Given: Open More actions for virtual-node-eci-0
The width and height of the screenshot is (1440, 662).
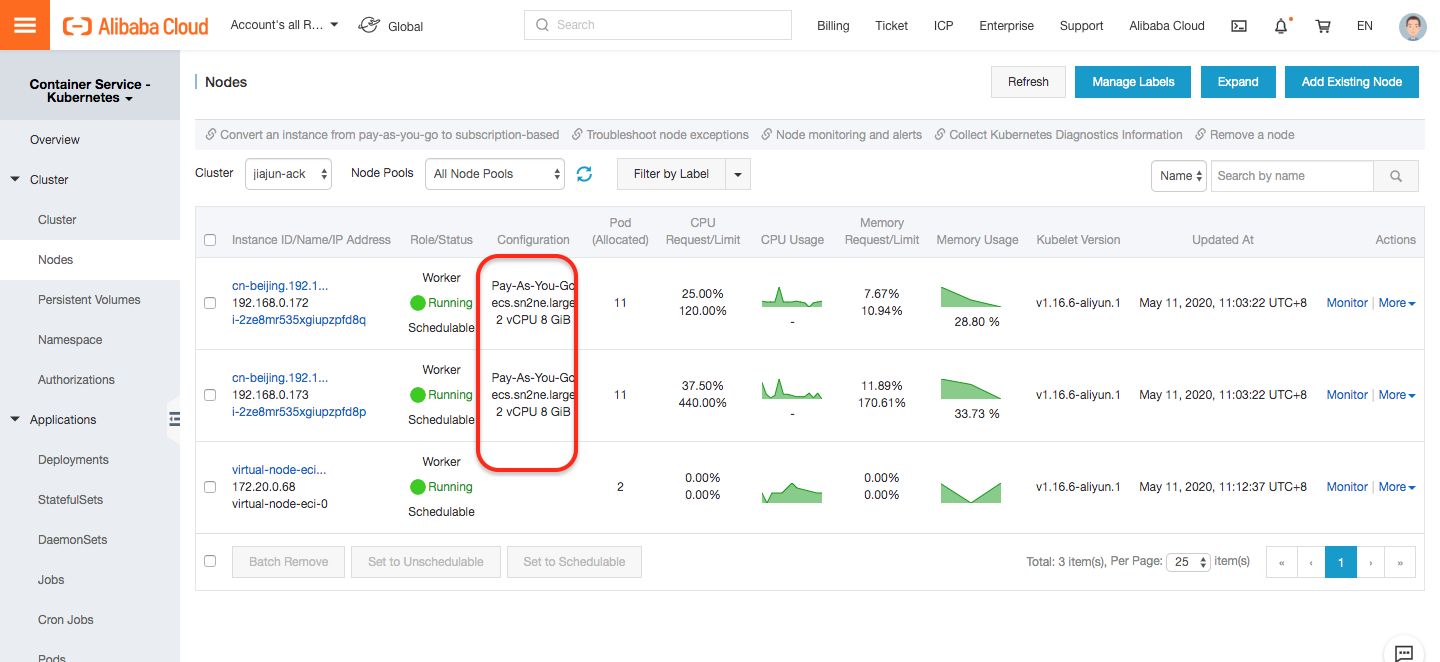Looking at the screenshot, I should click(1397, 487).
